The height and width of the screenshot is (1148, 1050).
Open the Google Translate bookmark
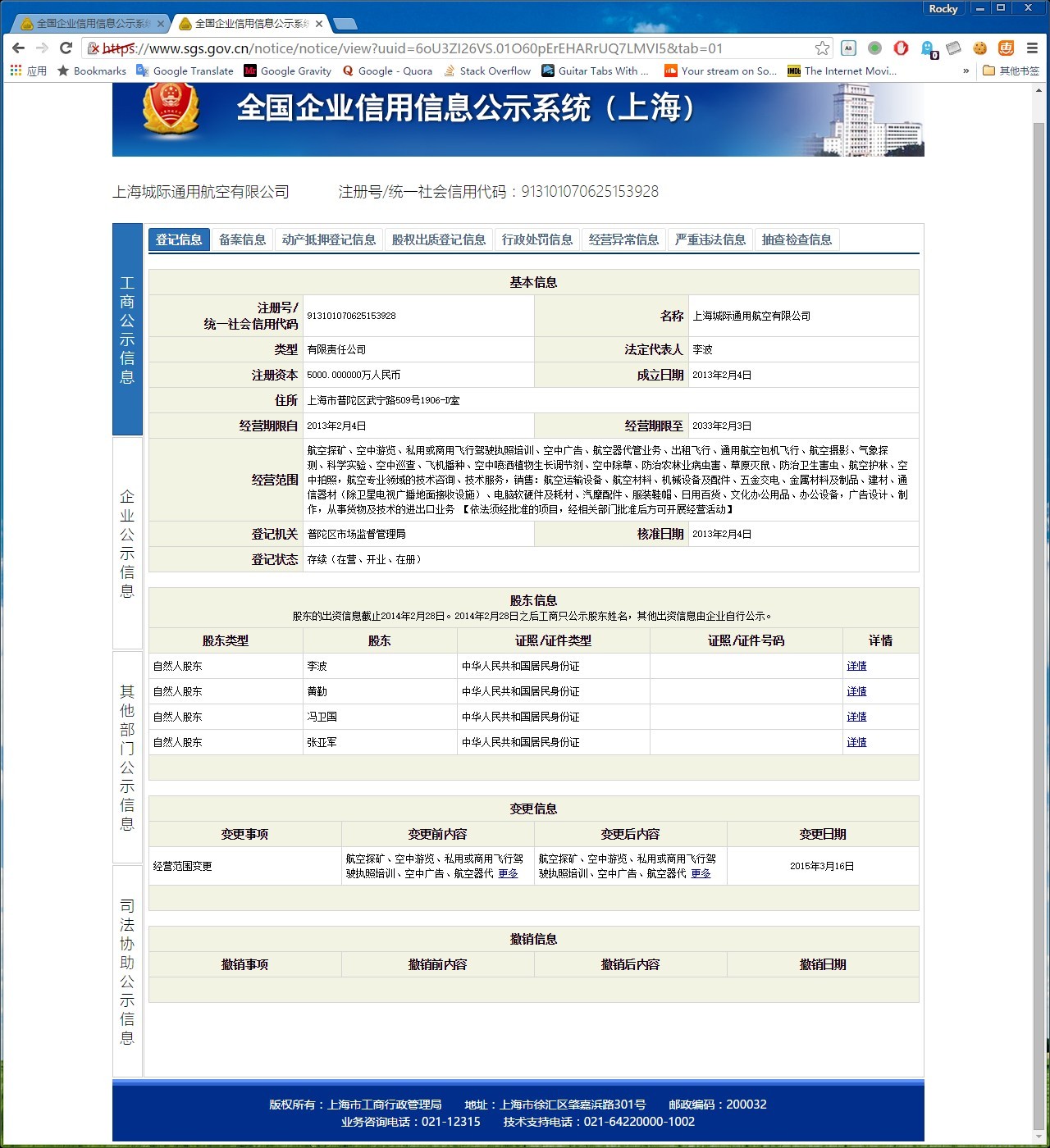(x=185, y=71)
